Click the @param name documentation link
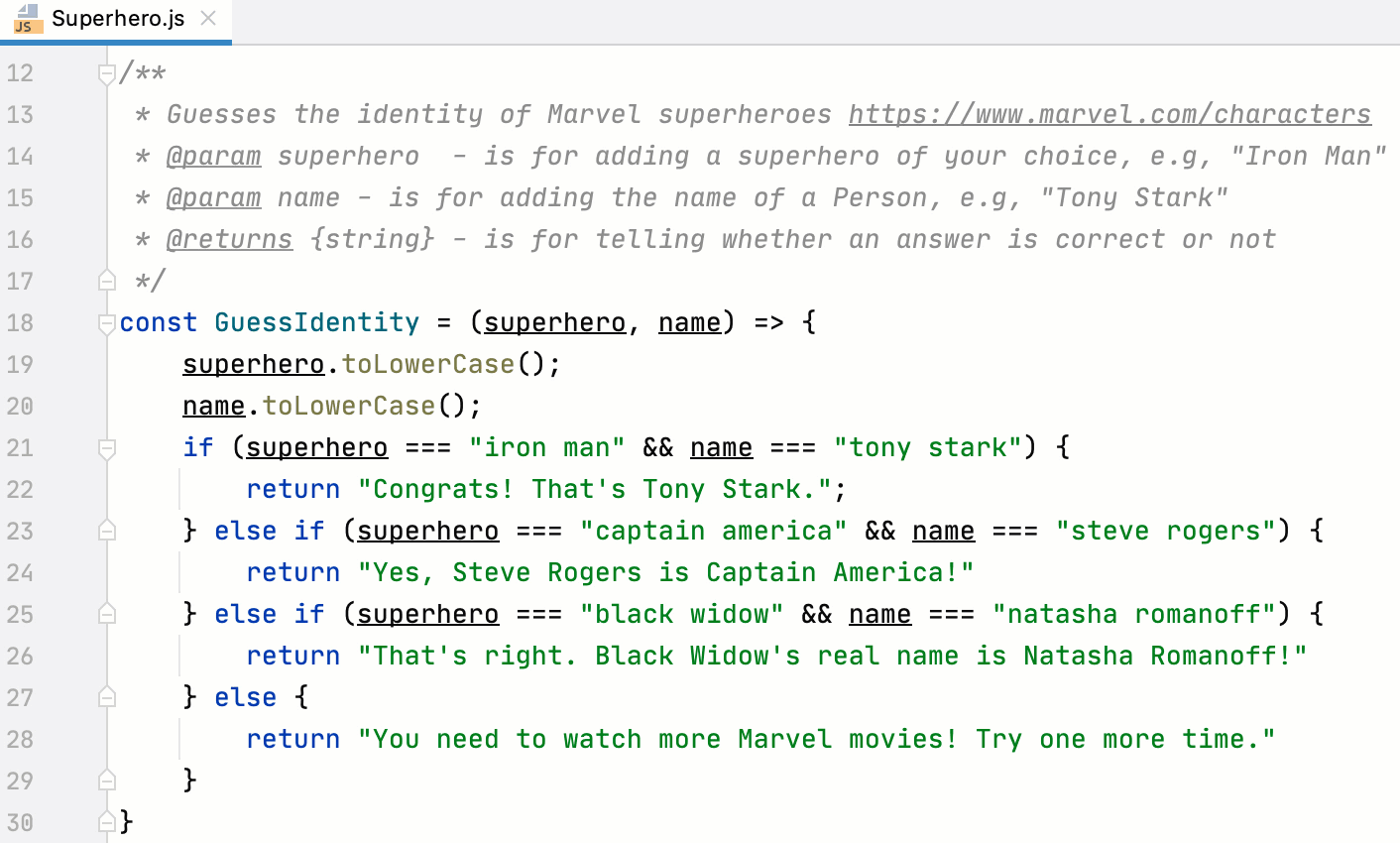This screenshot has width=1400, height=843. point(214,197)
